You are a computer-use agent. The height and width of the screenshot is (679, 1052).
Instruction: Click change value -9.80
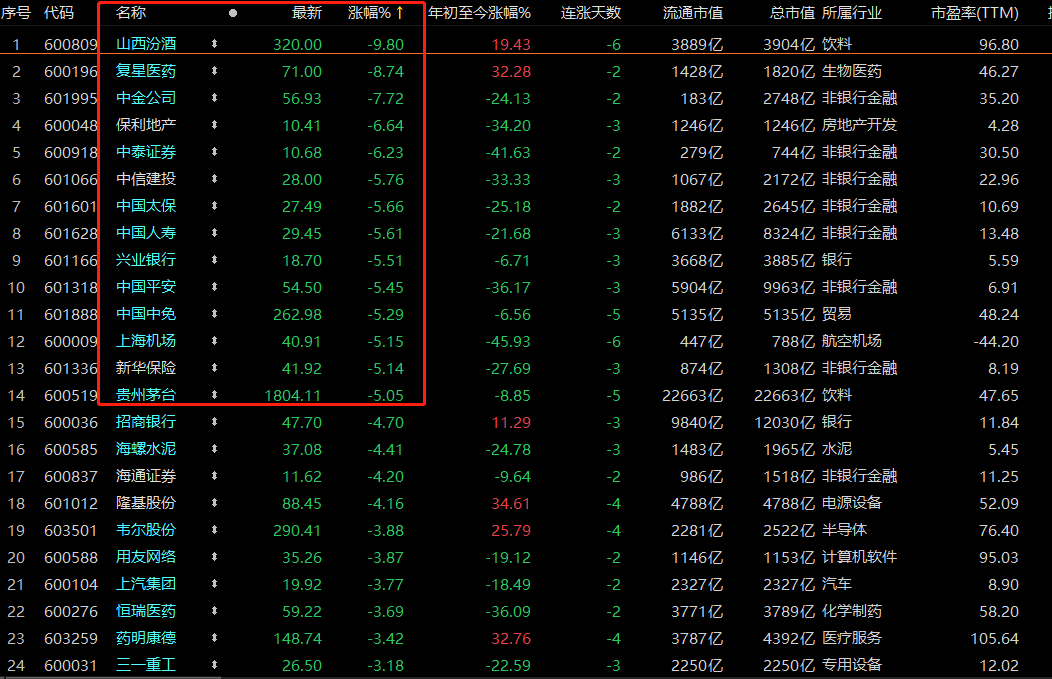385,44
